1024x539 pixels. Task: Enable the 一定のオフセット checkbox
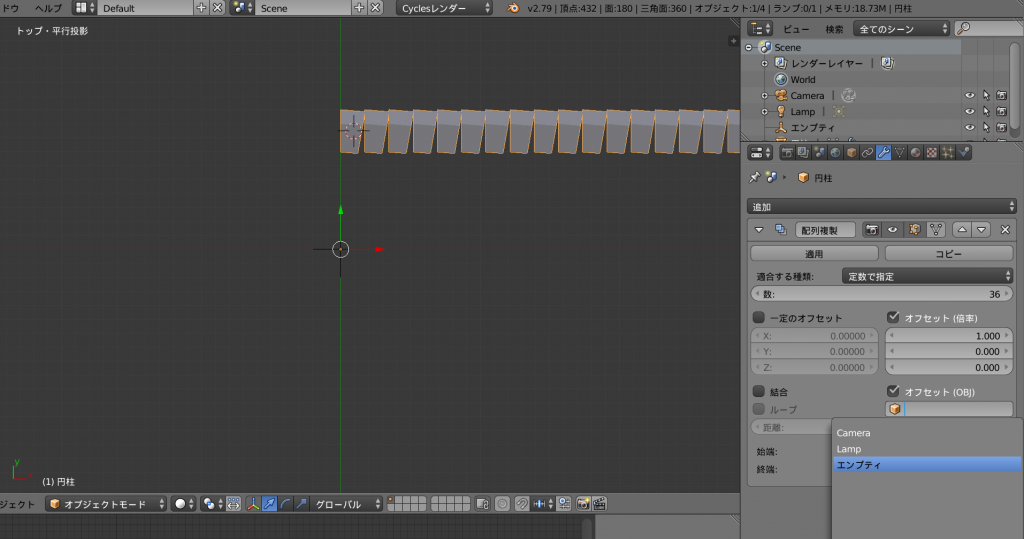pyautogui.click(x=759, y=318)
